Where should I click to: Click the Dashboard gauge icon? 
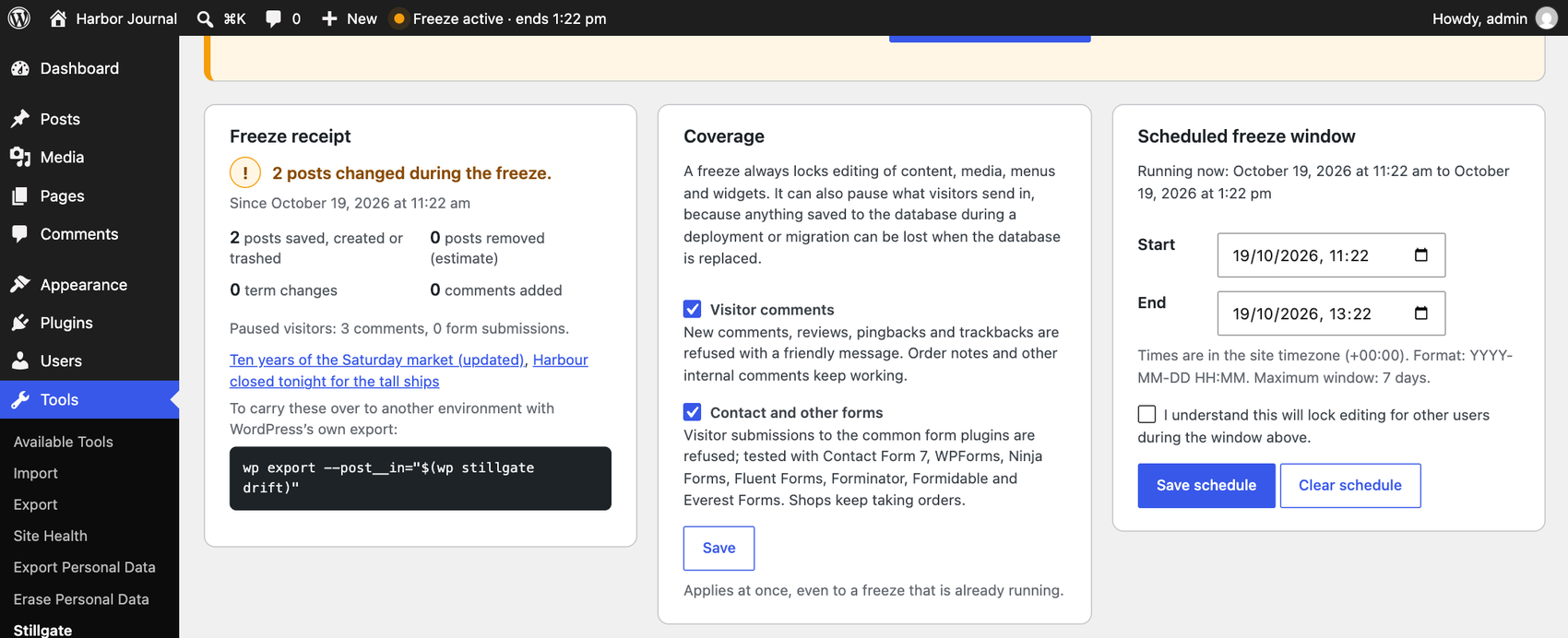20,68
